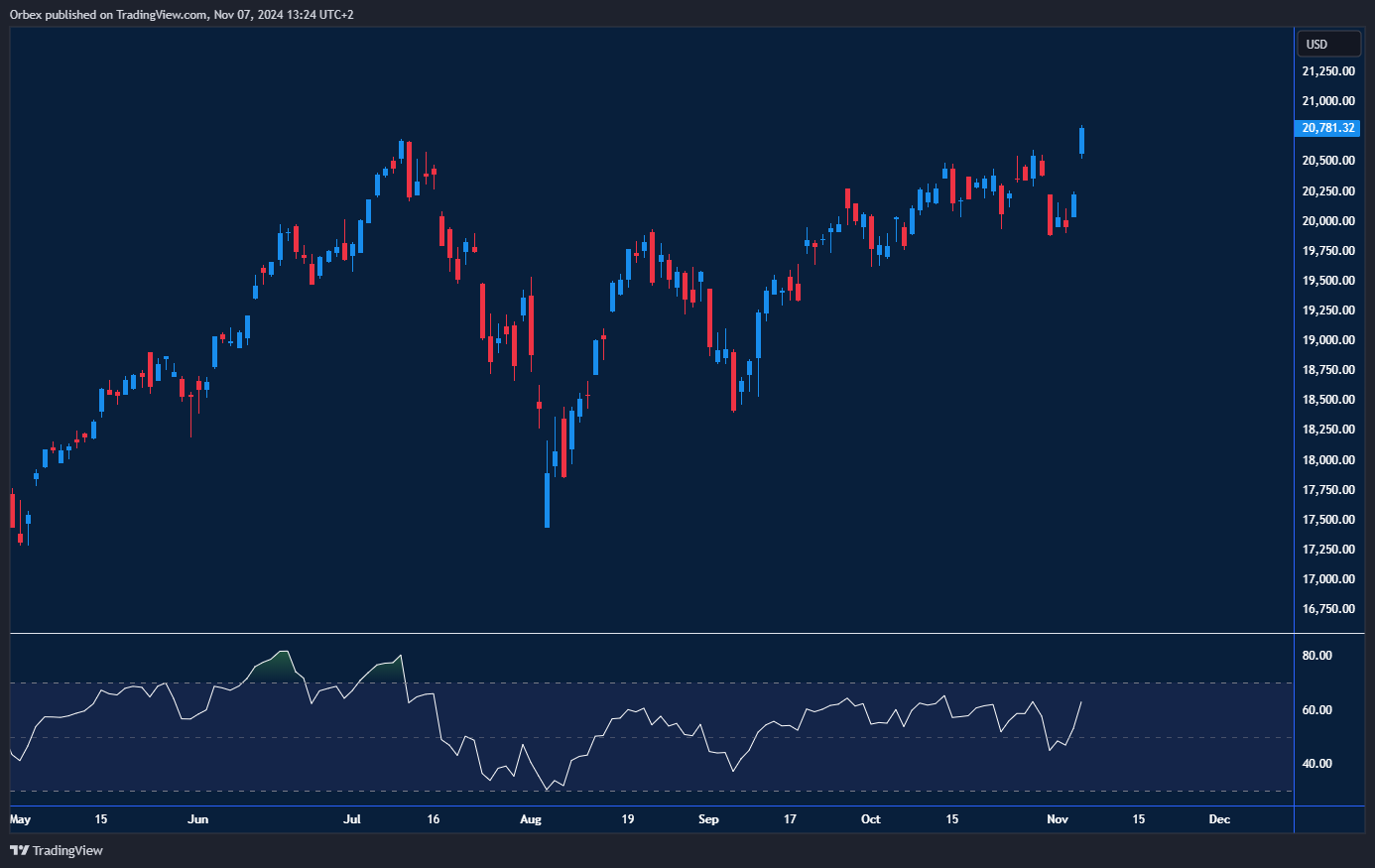
Task: Click the Jul label on time axis
Action: pyautogui.click(x=352, y=819)
